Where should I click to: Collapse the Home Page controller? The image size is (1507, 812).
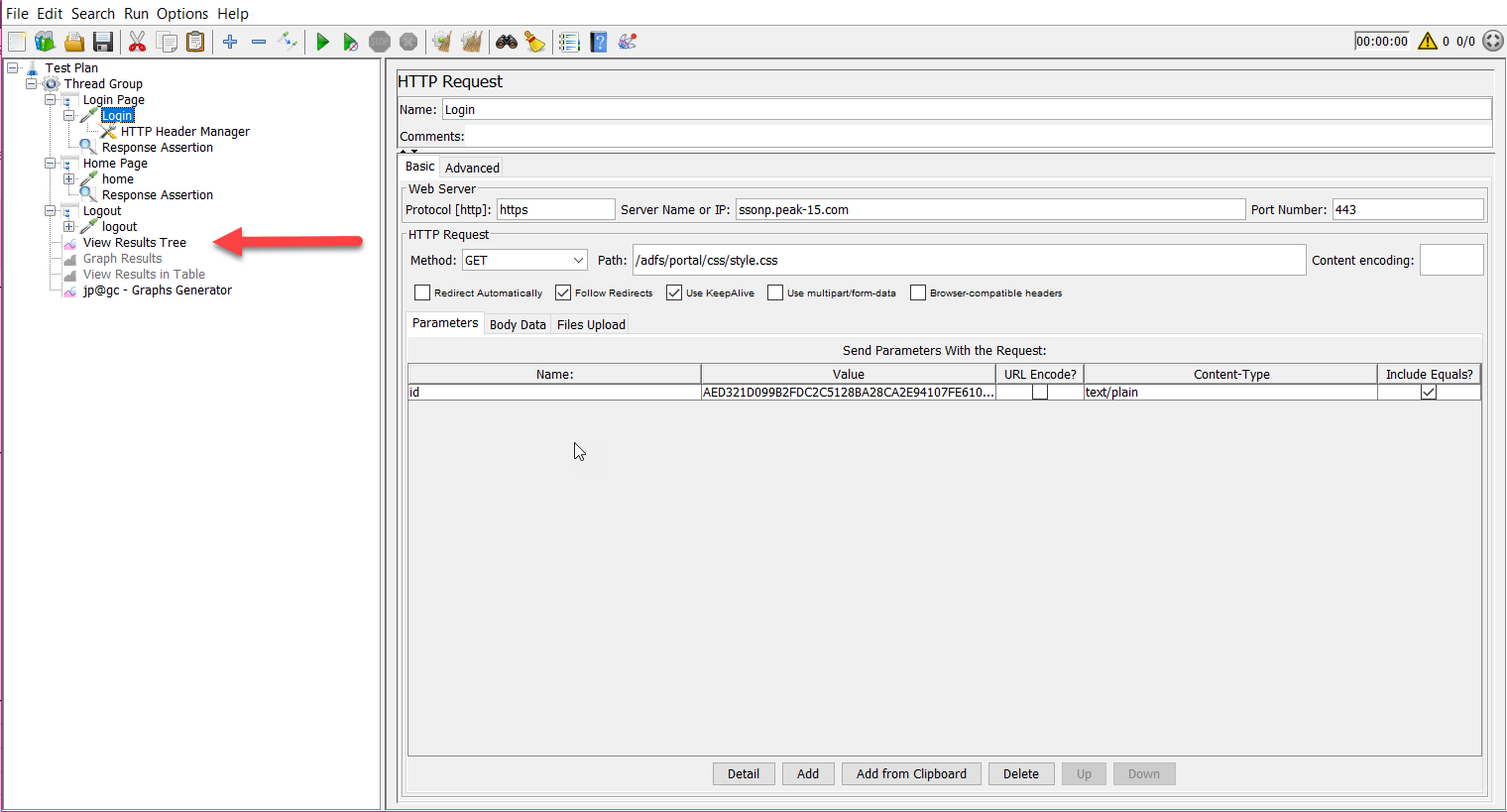point(50,164)
